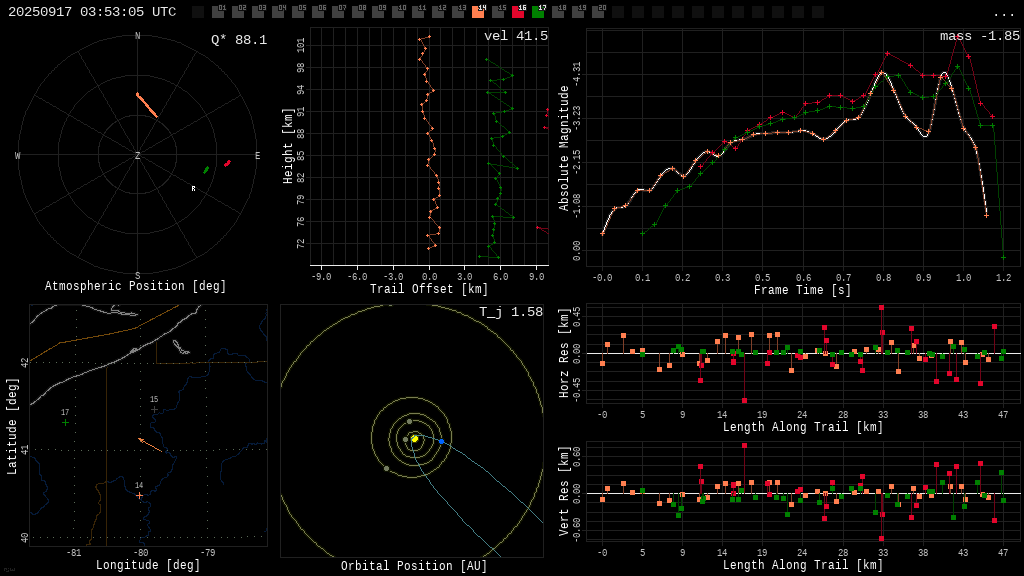Select the gray station 01 box
1024x576 pixels.
(218, 12)
